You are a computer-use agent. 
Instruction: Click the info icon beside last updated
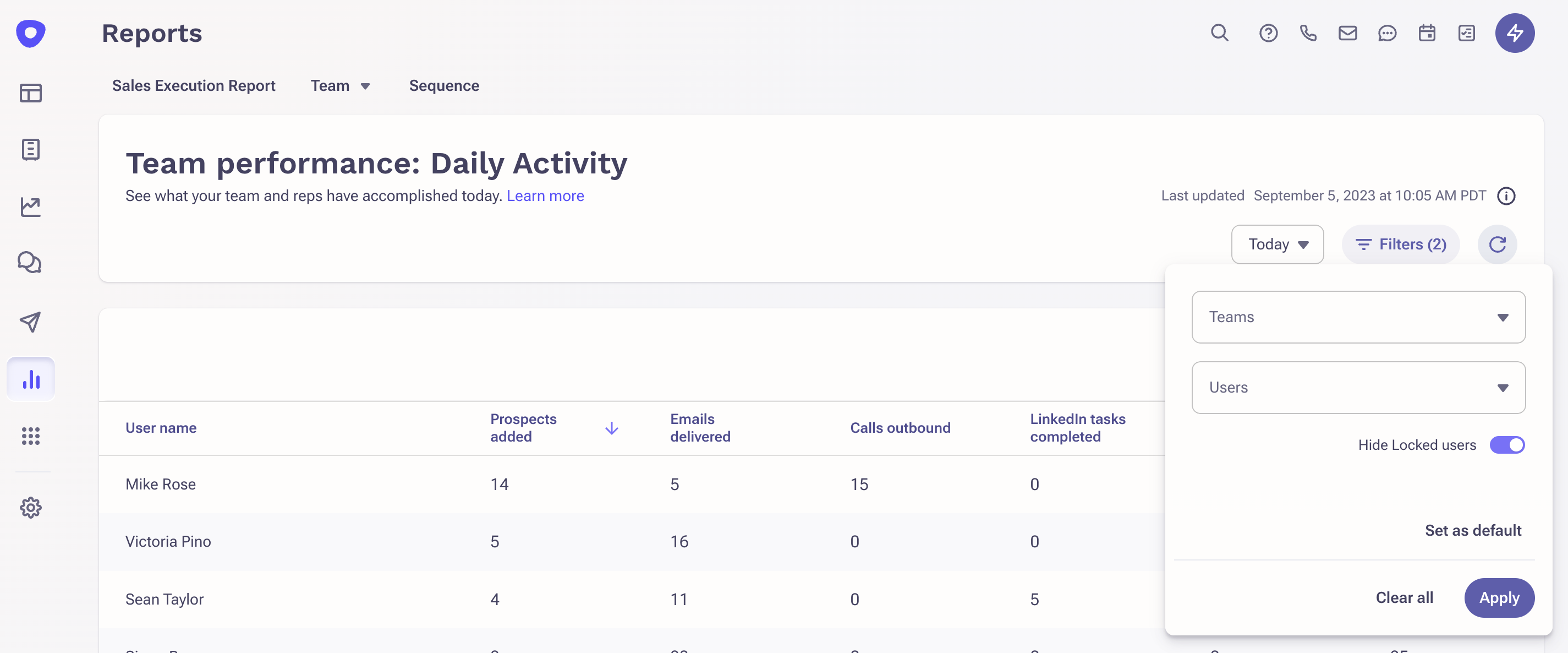click(x=1506, y=196)
